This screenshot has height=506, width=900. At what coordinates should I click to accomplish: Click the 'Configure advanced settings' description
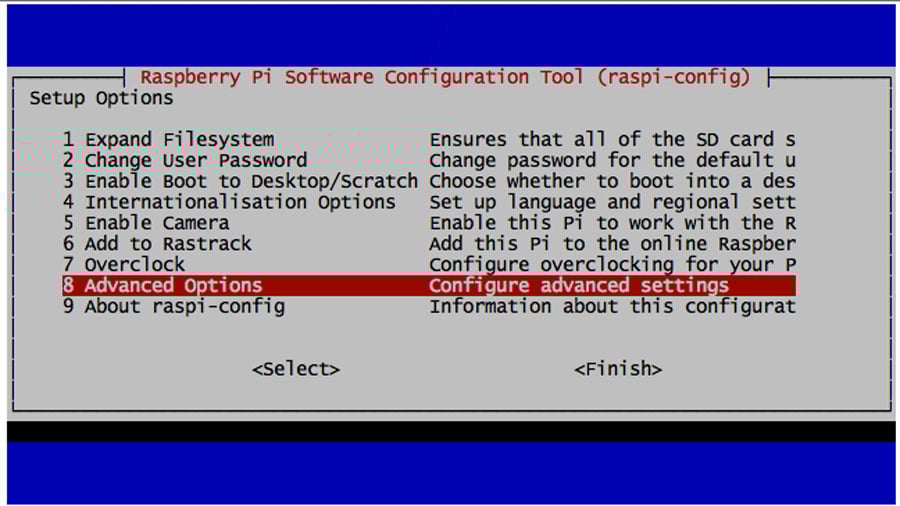(579, 285)
